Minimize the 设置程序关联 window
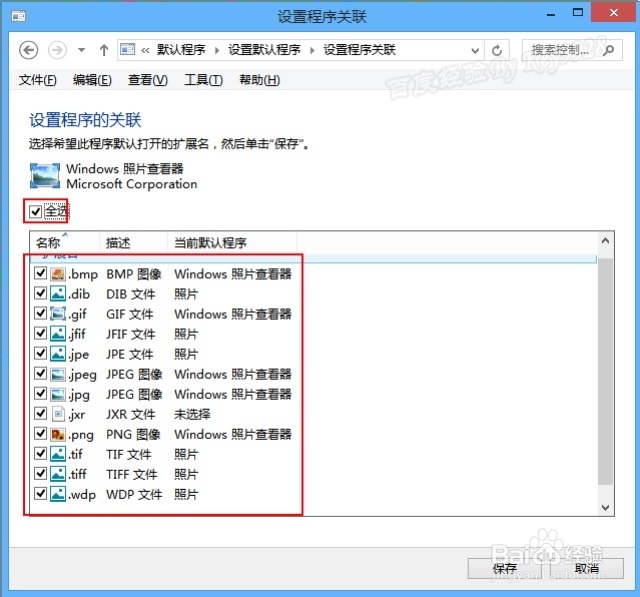640x597 pixels. coord(551,14)
